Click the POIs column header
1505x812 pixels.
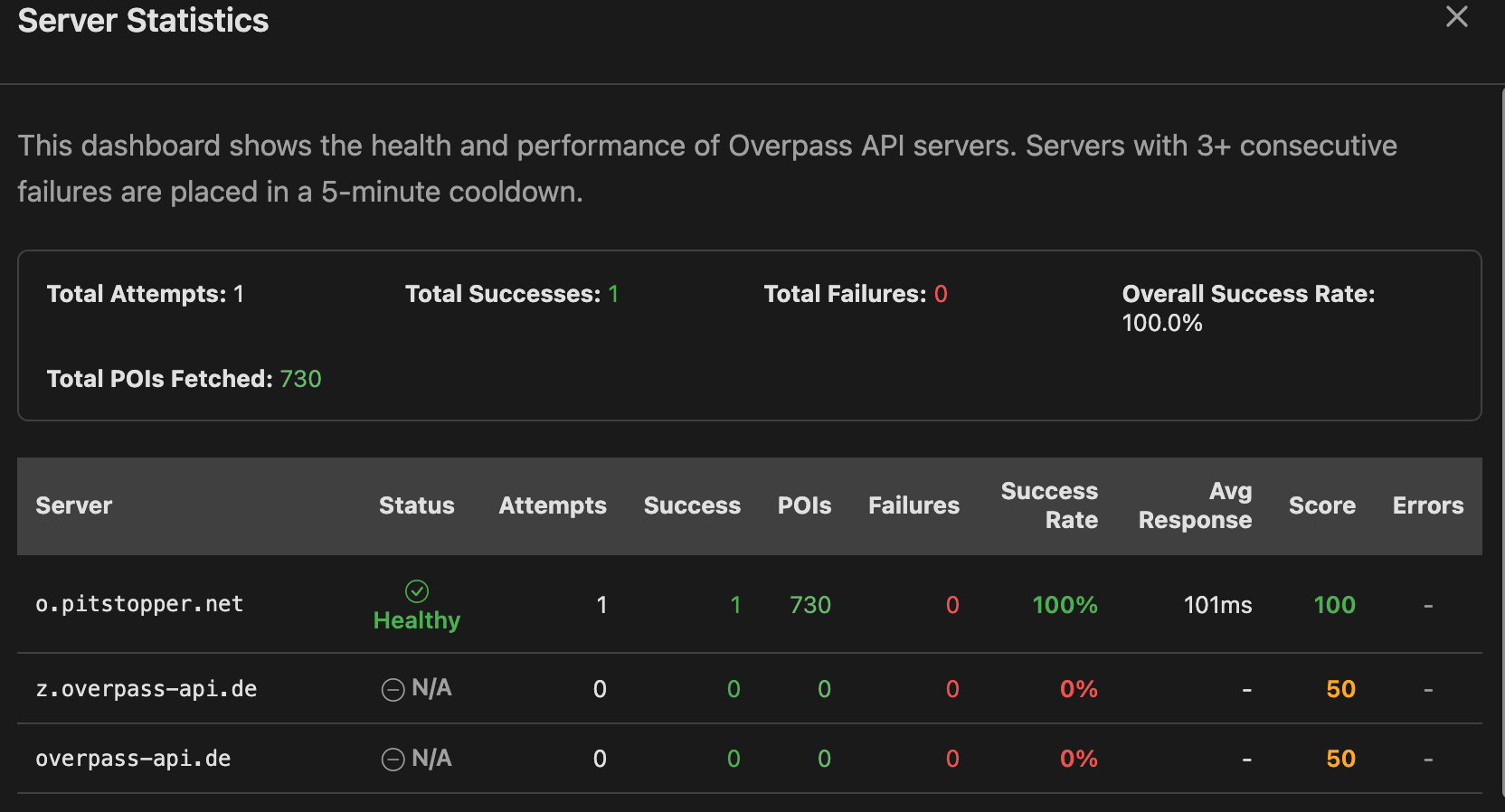point(804,505)
